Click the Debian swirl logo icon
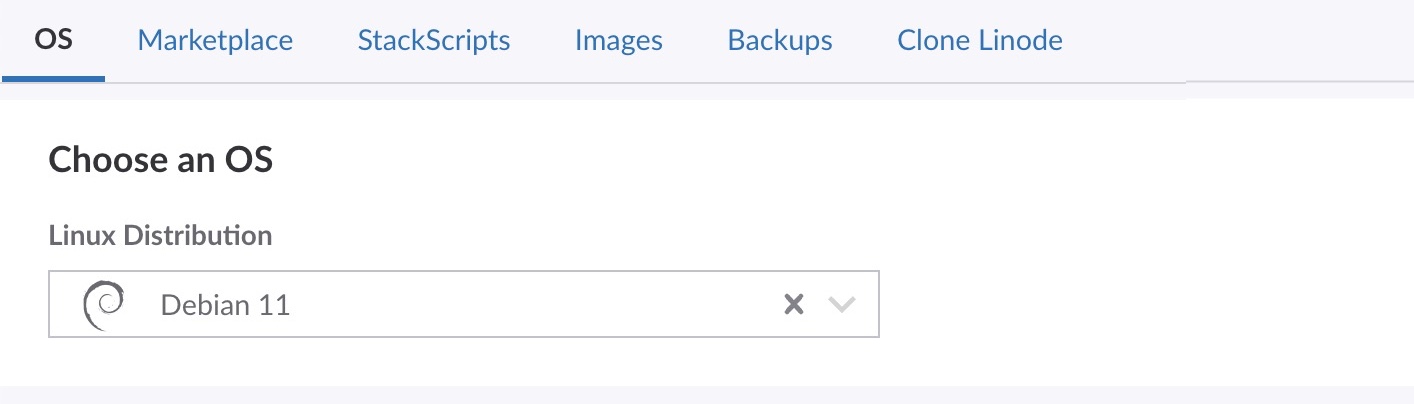 [x=103, y=304]
